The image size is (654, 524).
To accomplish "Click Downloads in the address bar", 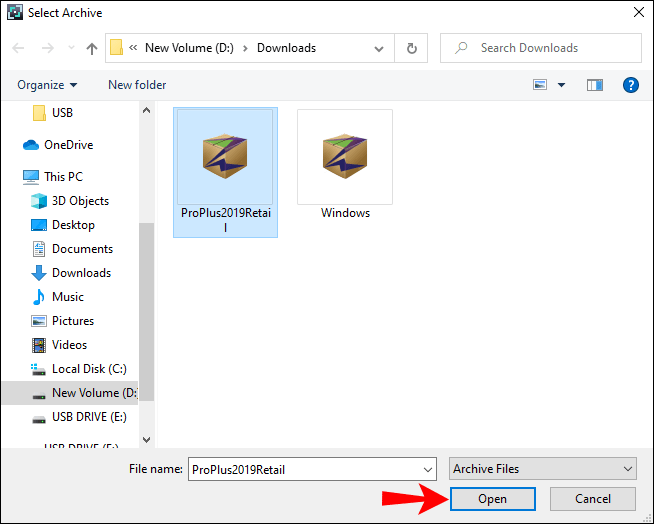I will tap(287, 48).
